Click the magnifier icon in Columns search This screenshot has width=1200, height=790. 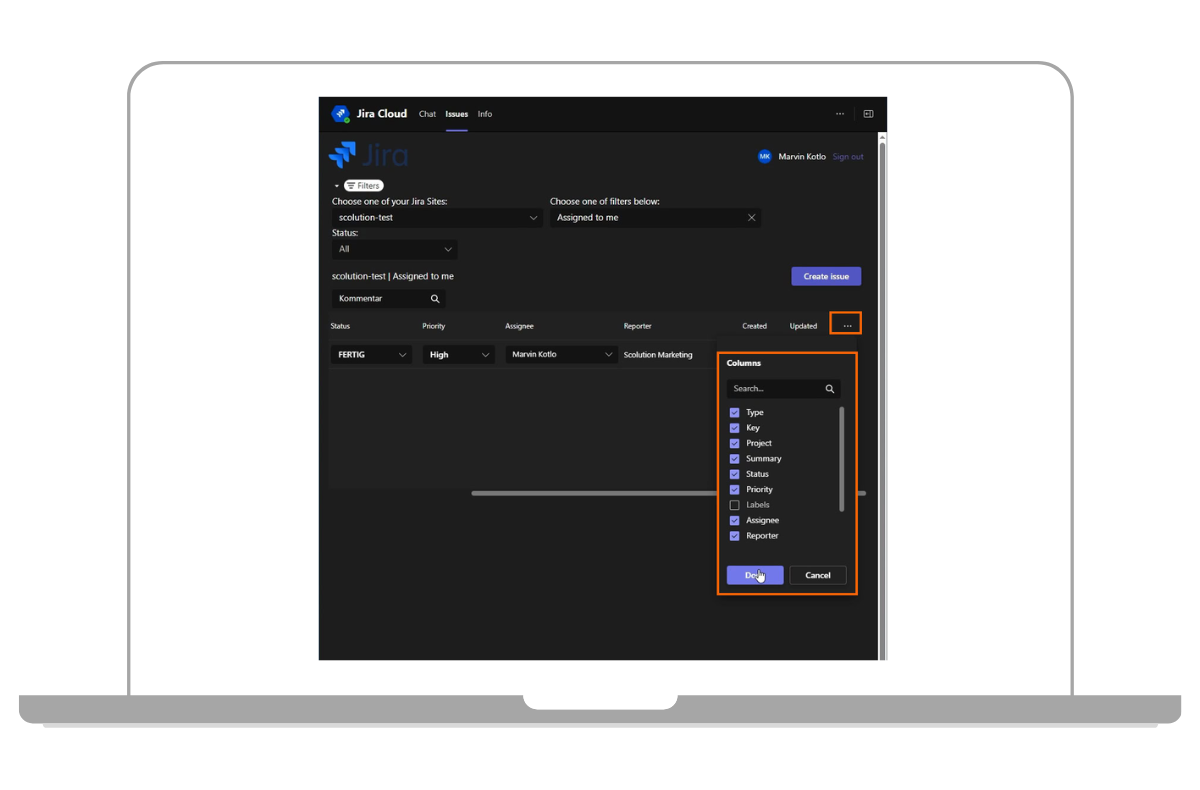tap(829, 389)
